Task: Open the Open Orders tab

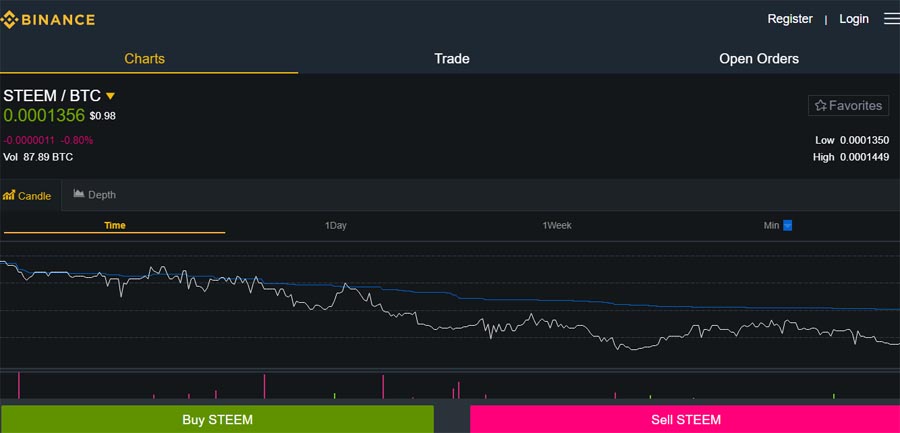Action: 759,59
